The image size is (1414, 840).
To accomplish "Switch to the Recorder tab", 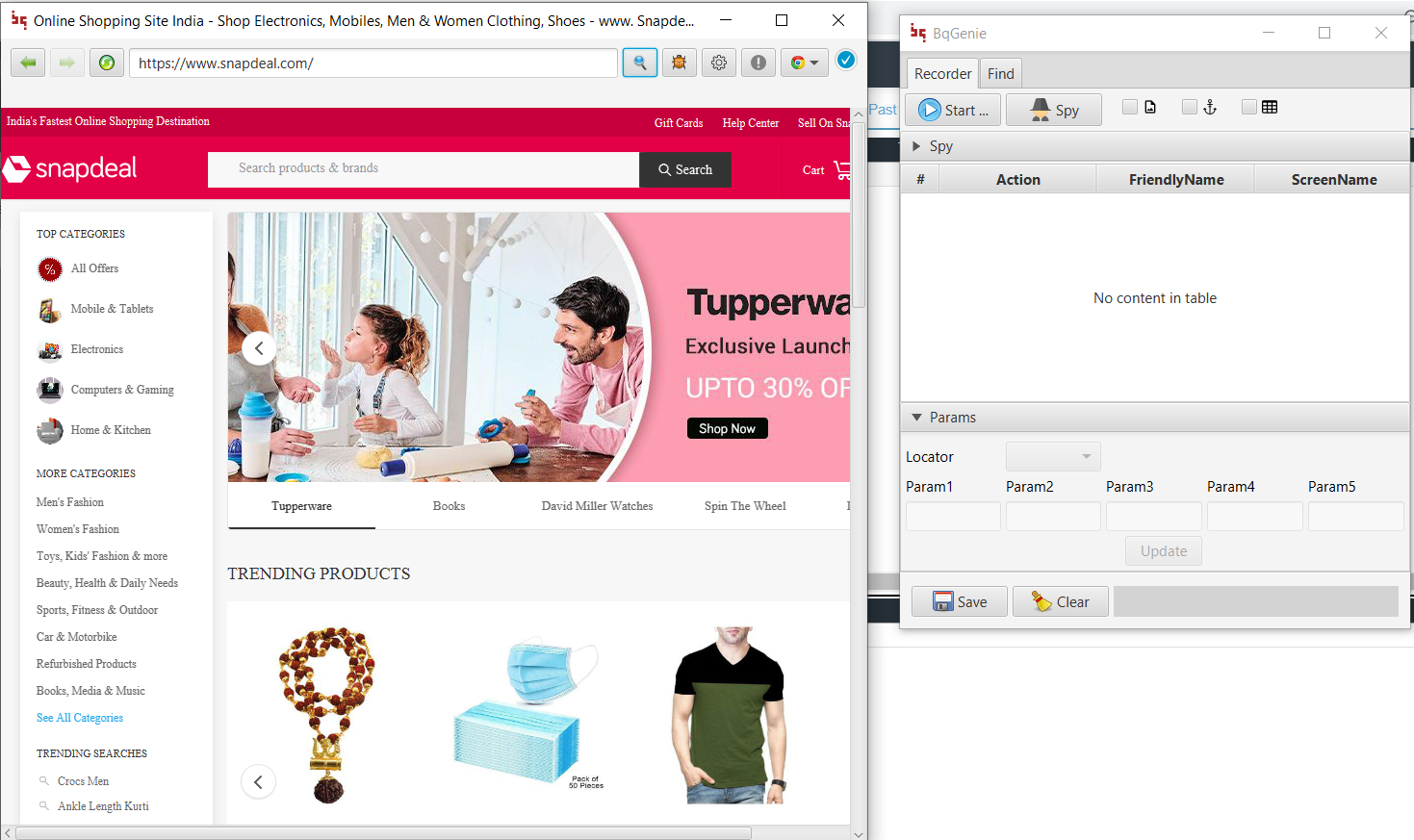I will coord(942,74).
